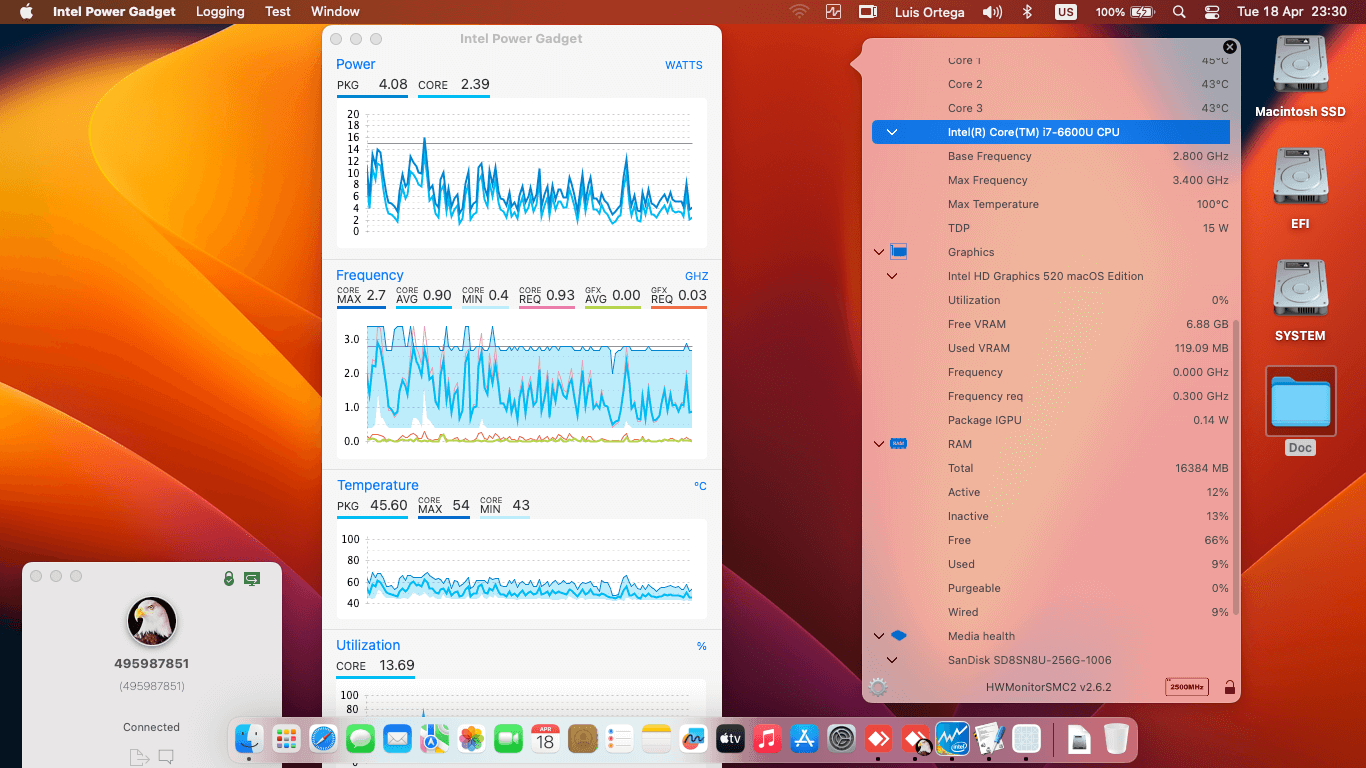Click Intel Power Gadget Dock icon
Image resolution: width=1366 pixels, height=768 pixels.
[x=952, y=739]
